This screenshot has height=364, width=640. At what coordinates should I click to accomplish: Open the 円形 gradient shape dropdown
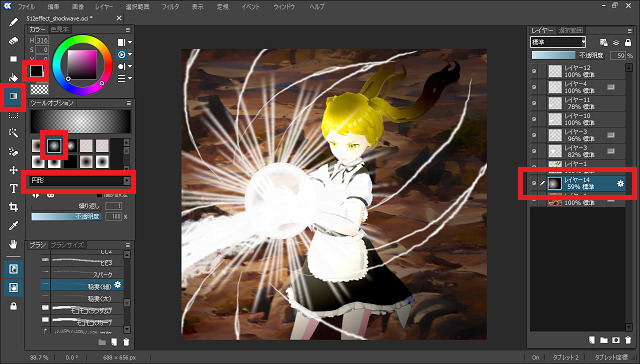pos(81,181)
